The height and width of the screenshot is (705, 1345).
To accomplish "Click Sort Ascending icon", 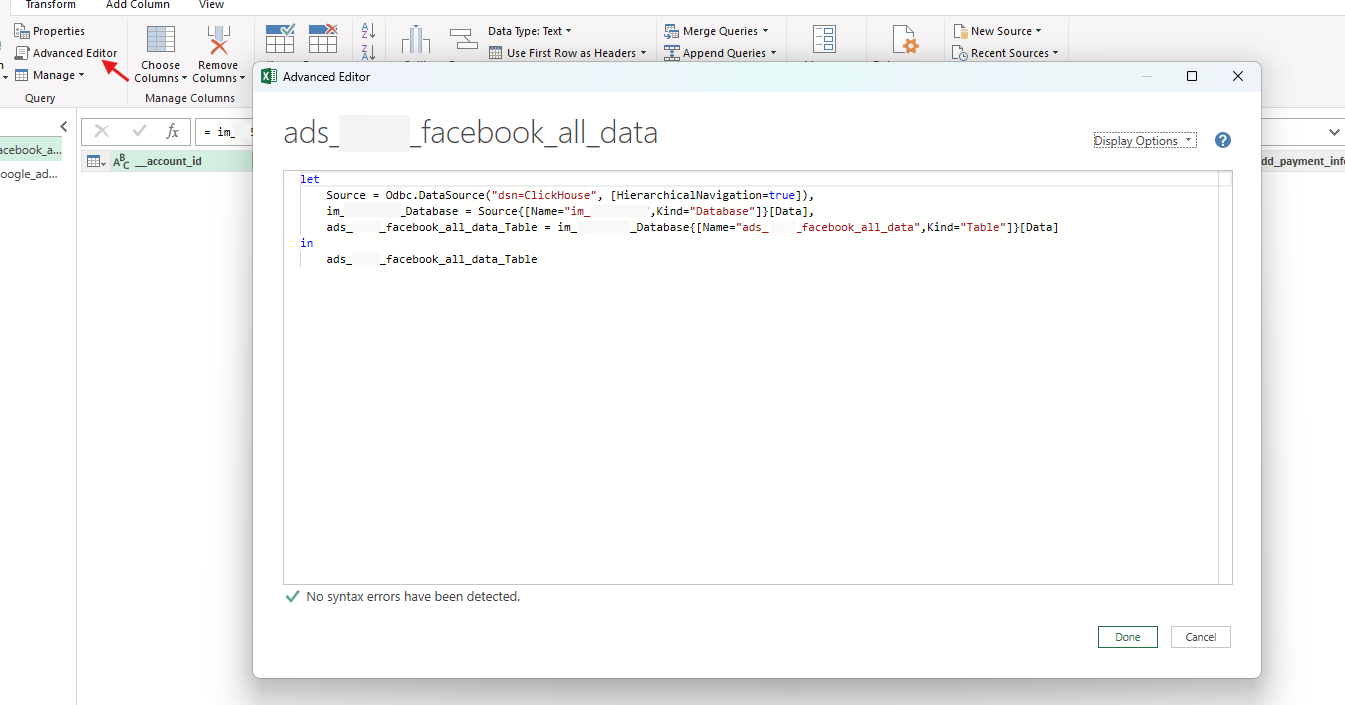I will 368,31.
